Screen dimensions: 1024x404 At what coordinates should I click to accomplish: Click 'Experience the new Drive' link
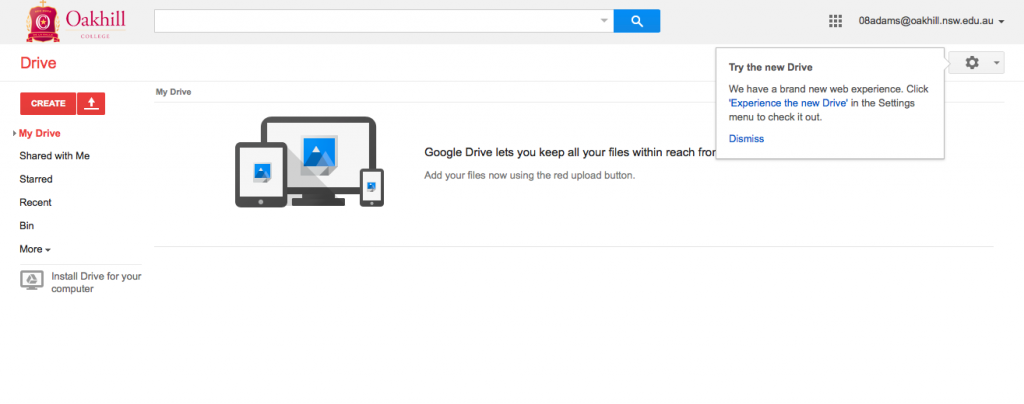[788, 103]
